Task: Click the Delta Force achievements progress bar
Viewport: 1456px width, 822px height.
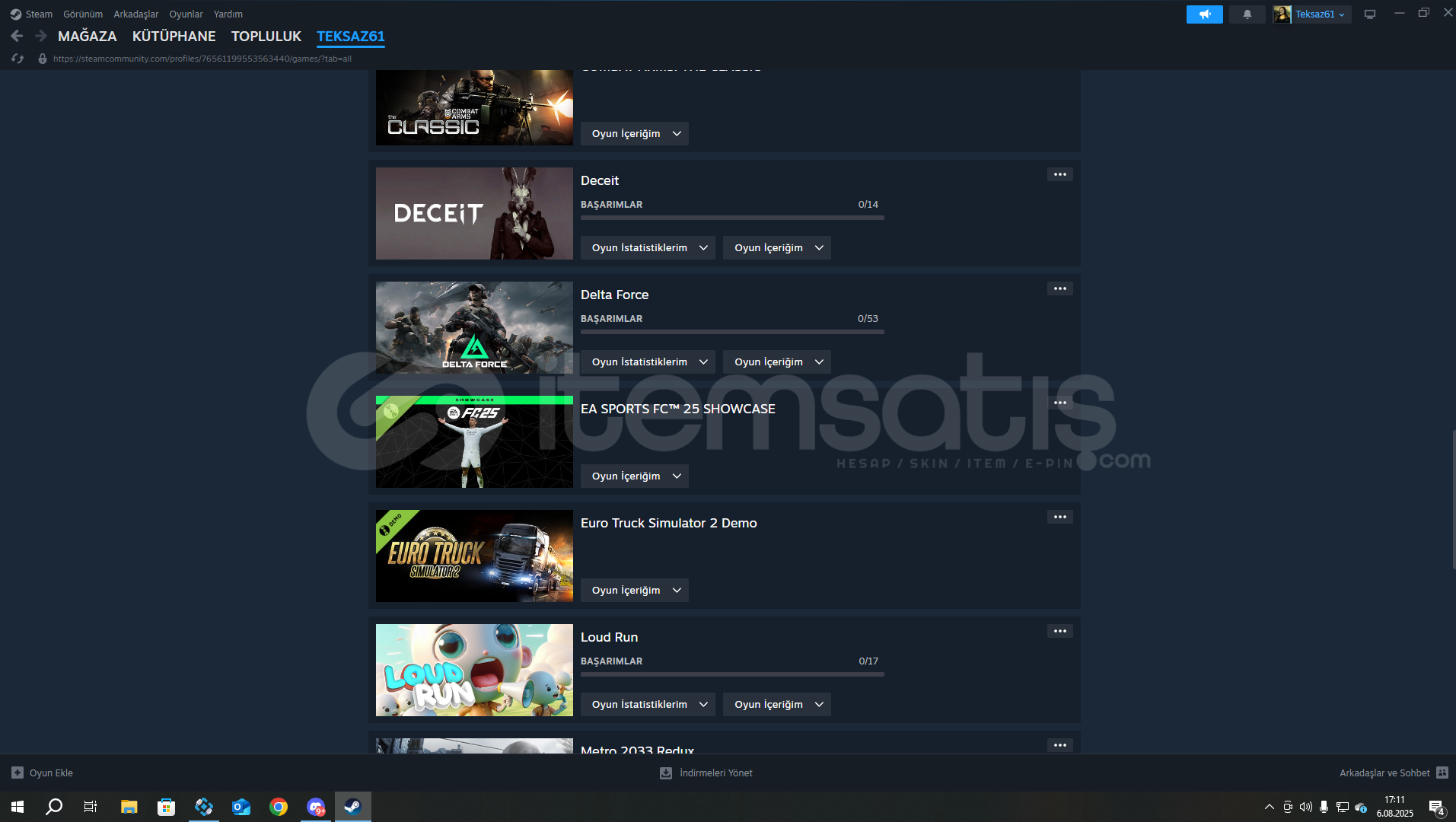Action: [x=732, y=332]
